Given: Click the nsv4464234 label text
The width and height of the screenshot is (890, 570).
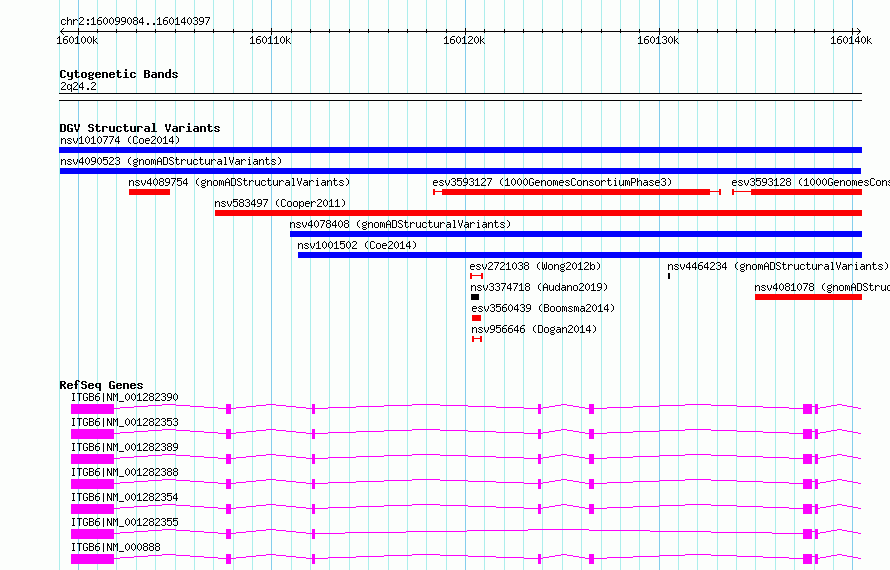Looking at the screenshot, I should click(x=778, y=266).
